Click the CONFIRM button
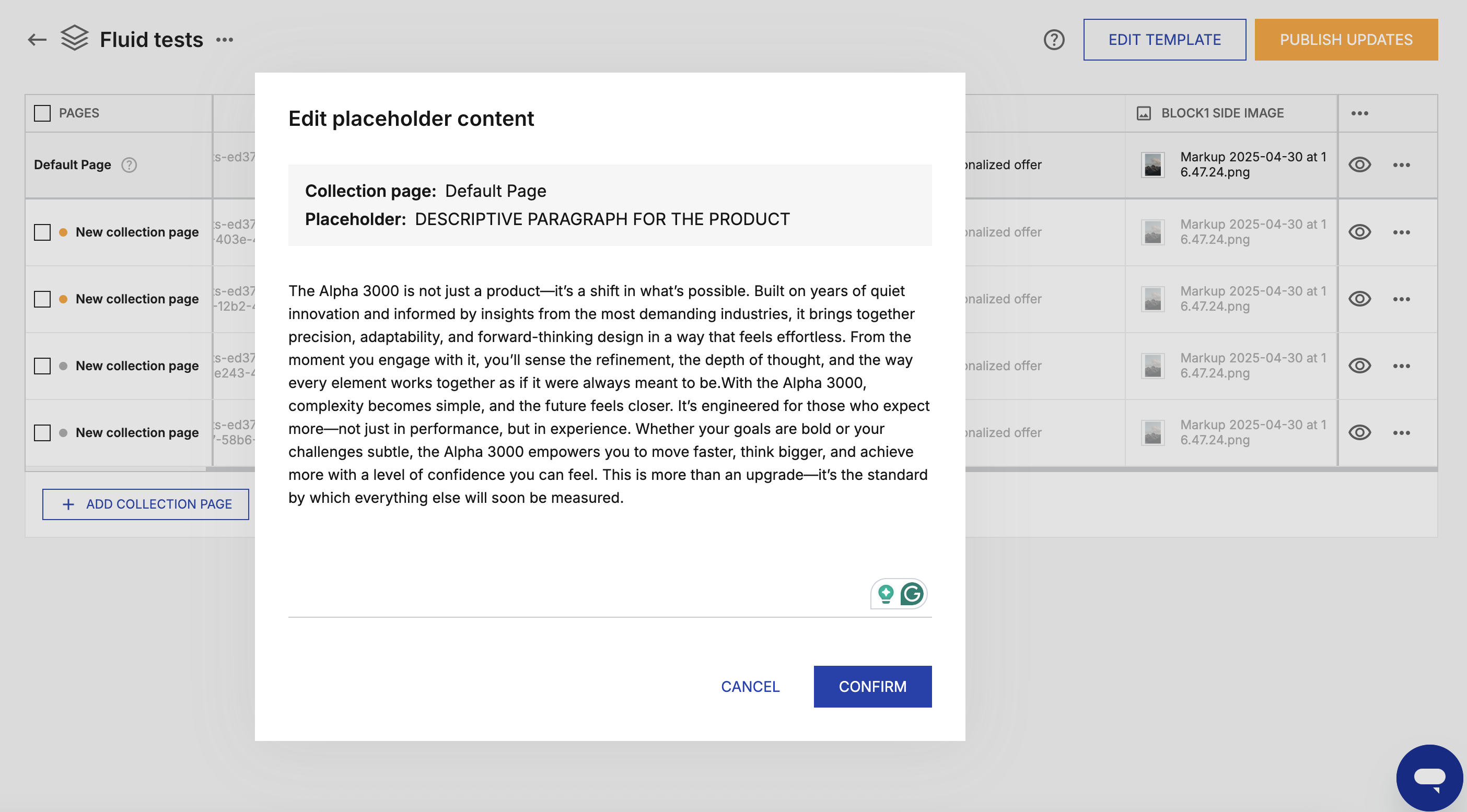The image size is (1467, 812). click(872, 686)
